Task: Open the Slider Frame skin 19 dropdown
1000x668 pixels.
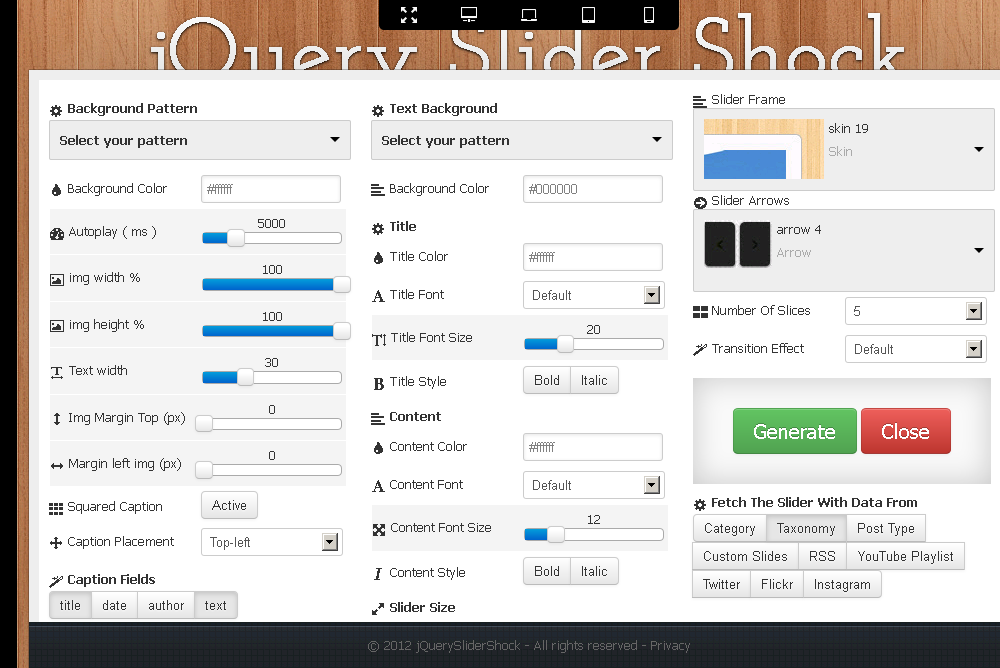Action: point(843,149)
